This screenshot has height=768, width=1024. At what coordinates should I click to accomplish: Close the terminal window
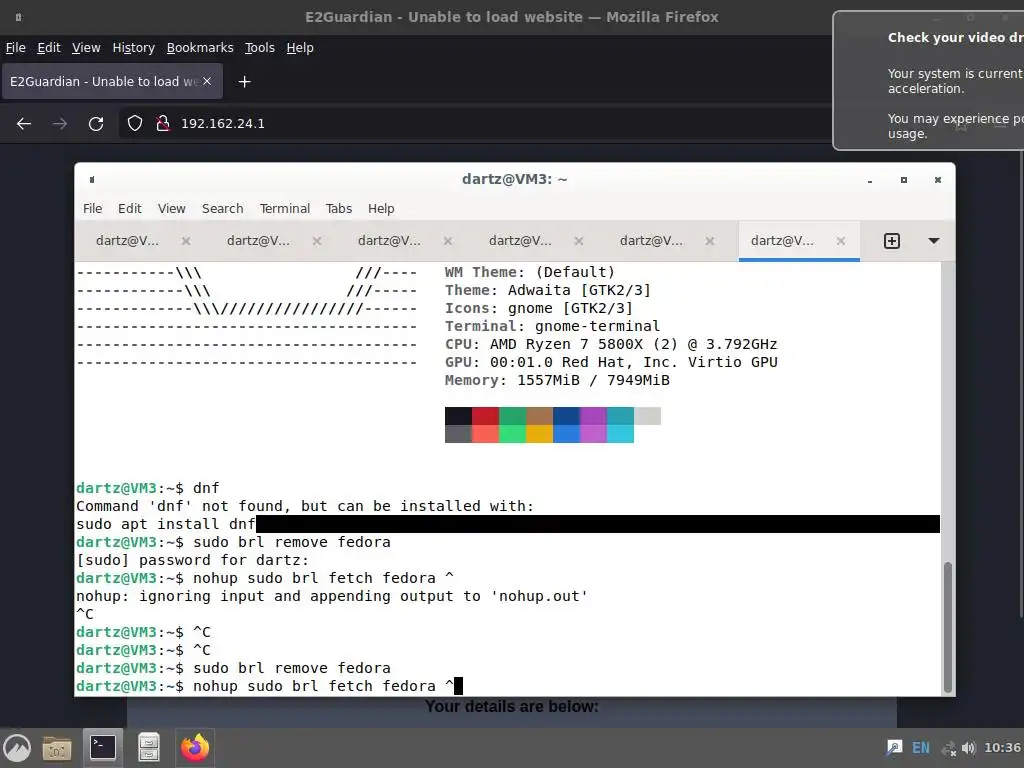pos(938,180)
